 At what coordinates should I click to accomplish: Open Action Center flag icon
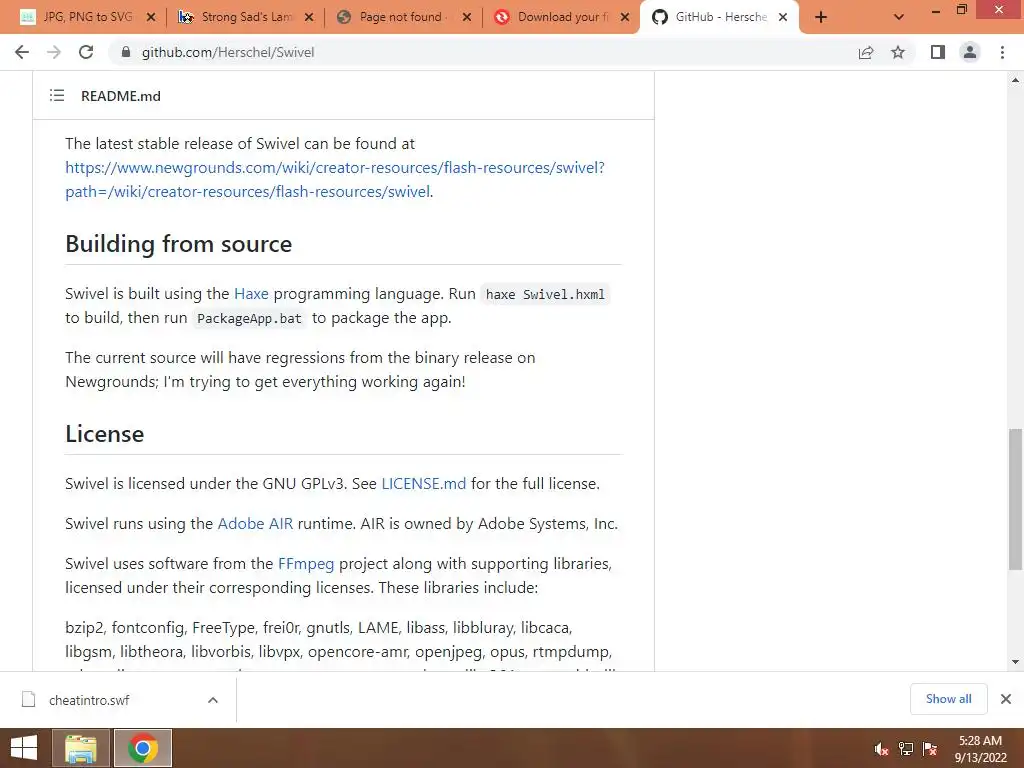pyautogui.click(x=930, y=749)
